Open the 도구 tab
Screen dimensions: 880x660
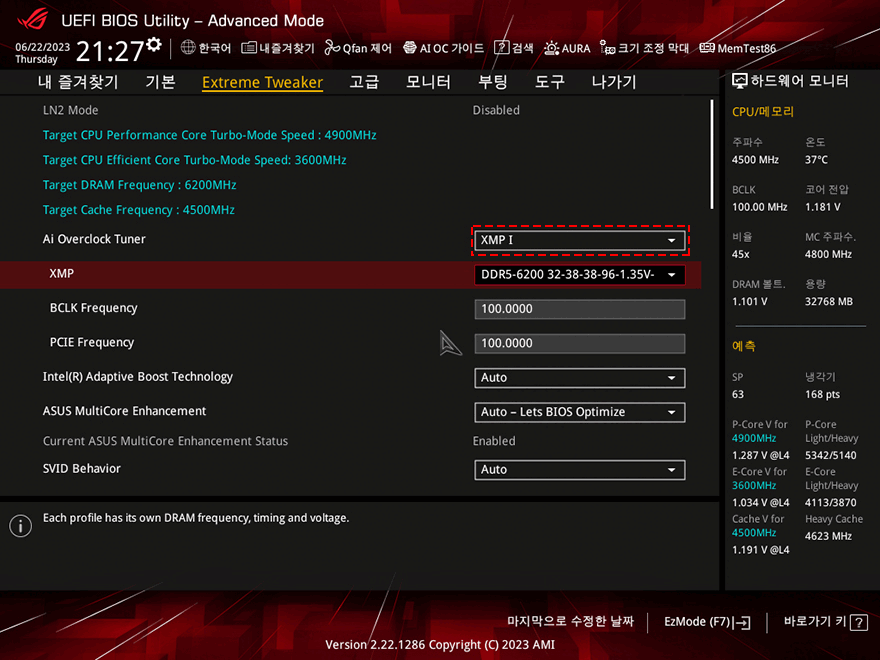549,82
